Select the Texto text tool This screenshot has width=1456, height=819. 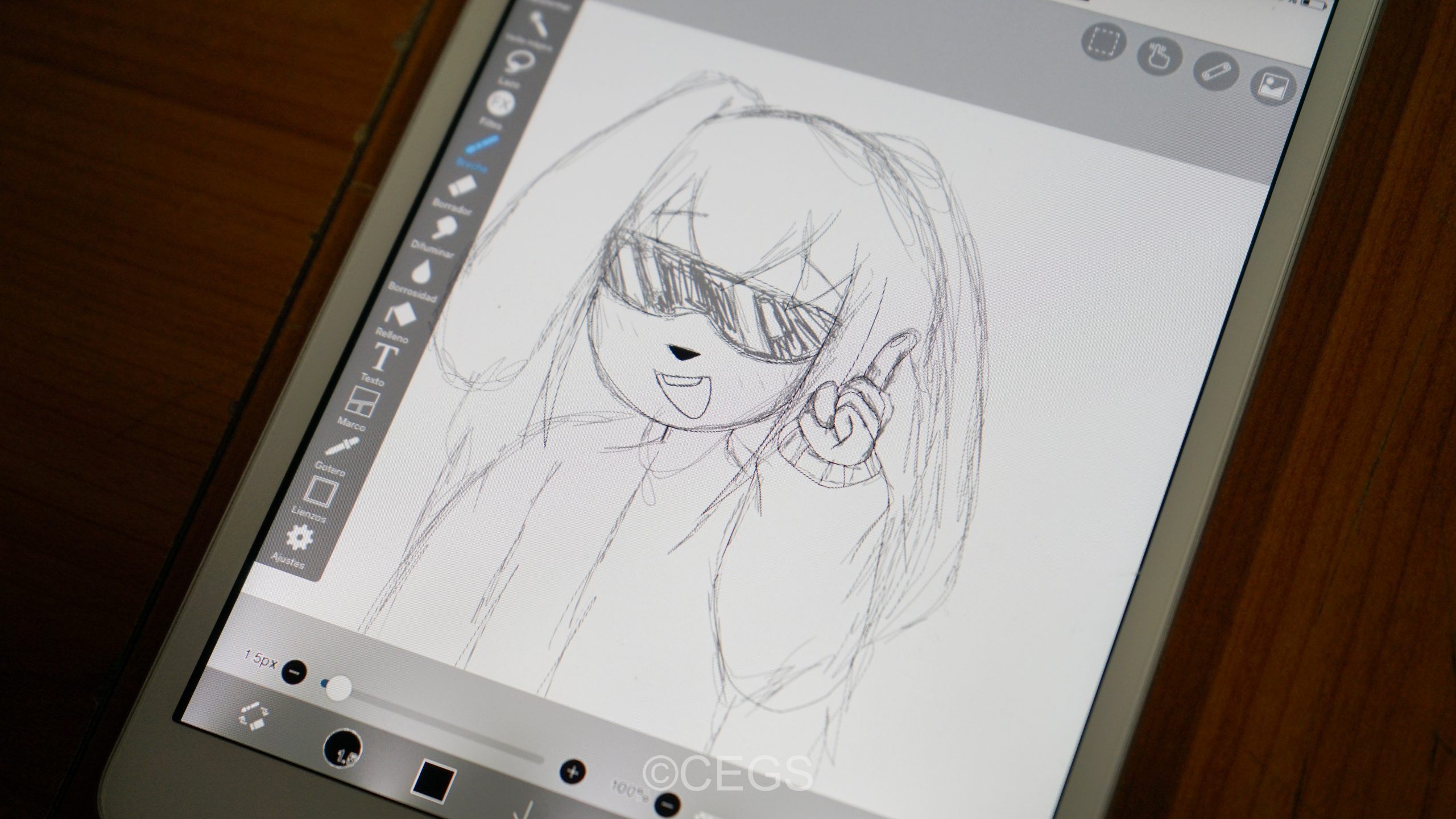coord(380,363)
